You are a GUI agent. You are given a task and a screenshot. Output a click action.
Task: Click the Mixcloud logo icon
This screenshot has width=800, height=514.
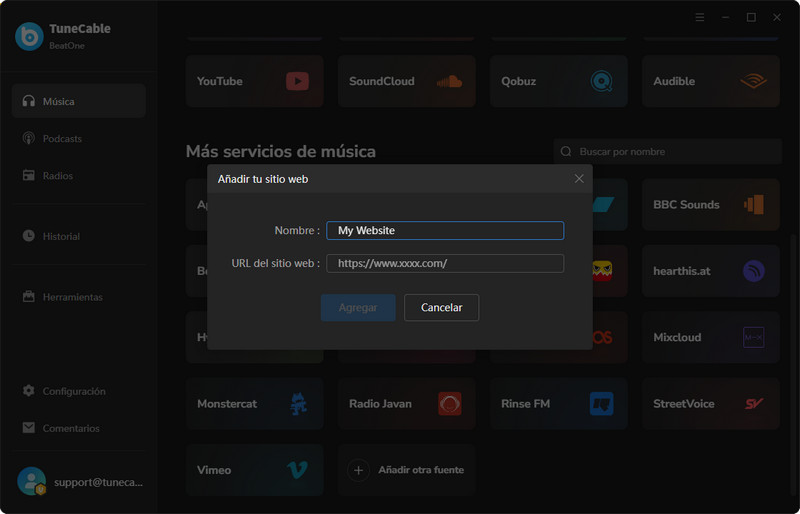point(754,337)
